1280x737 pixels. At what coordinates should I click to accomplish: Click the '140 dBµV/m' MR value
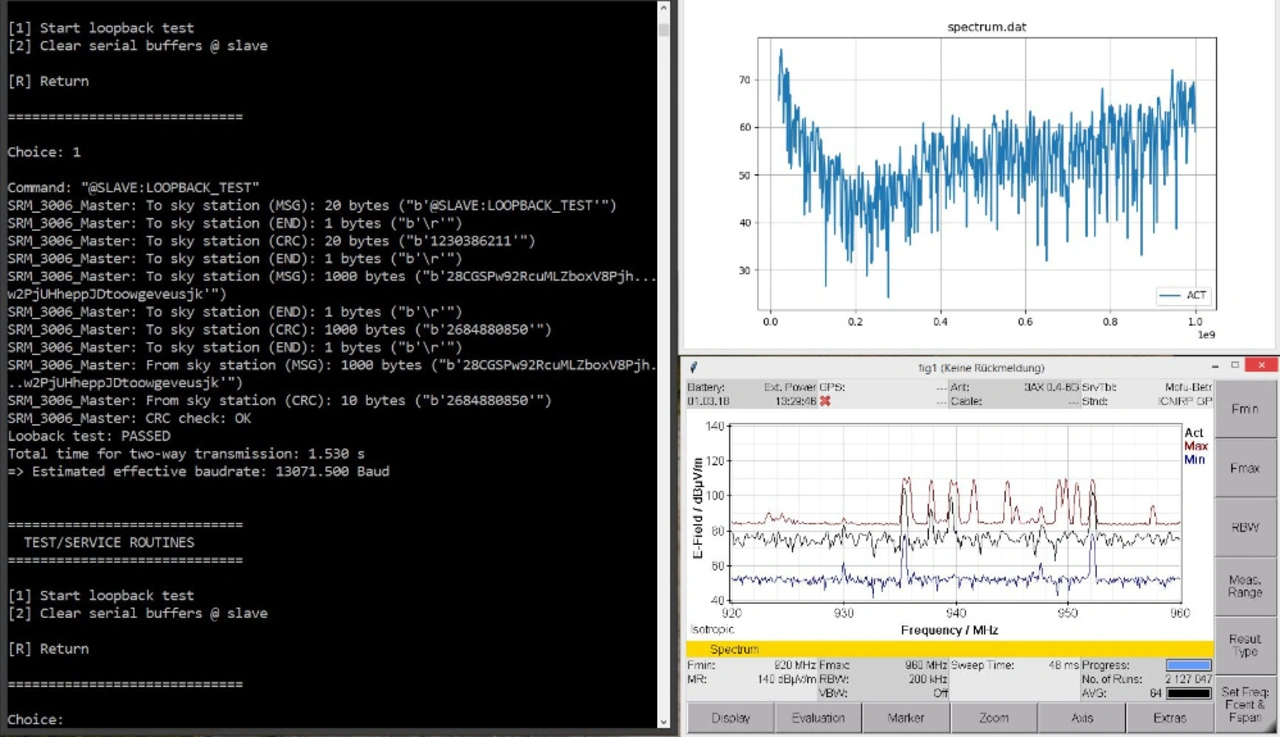point(789,678)
